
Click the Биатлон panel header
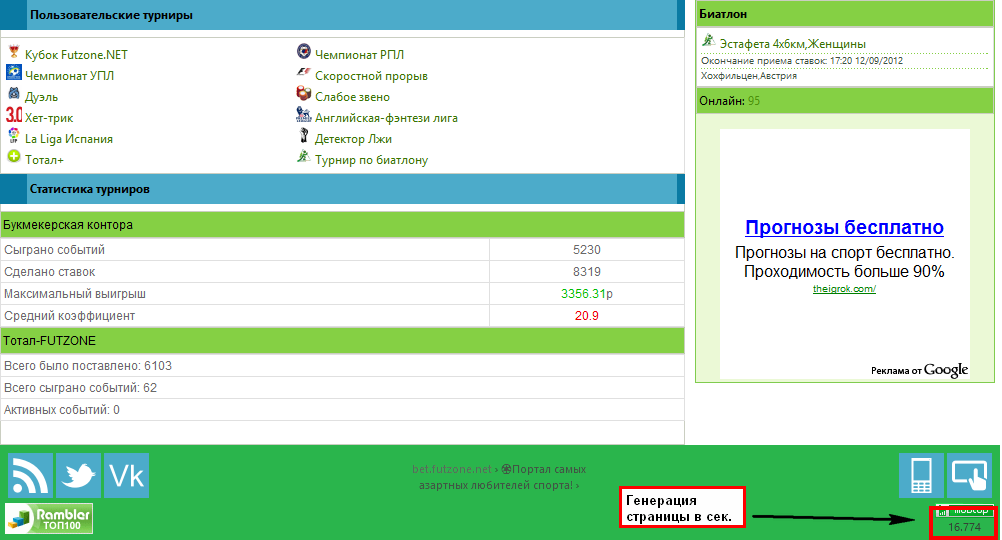[845, 14]
